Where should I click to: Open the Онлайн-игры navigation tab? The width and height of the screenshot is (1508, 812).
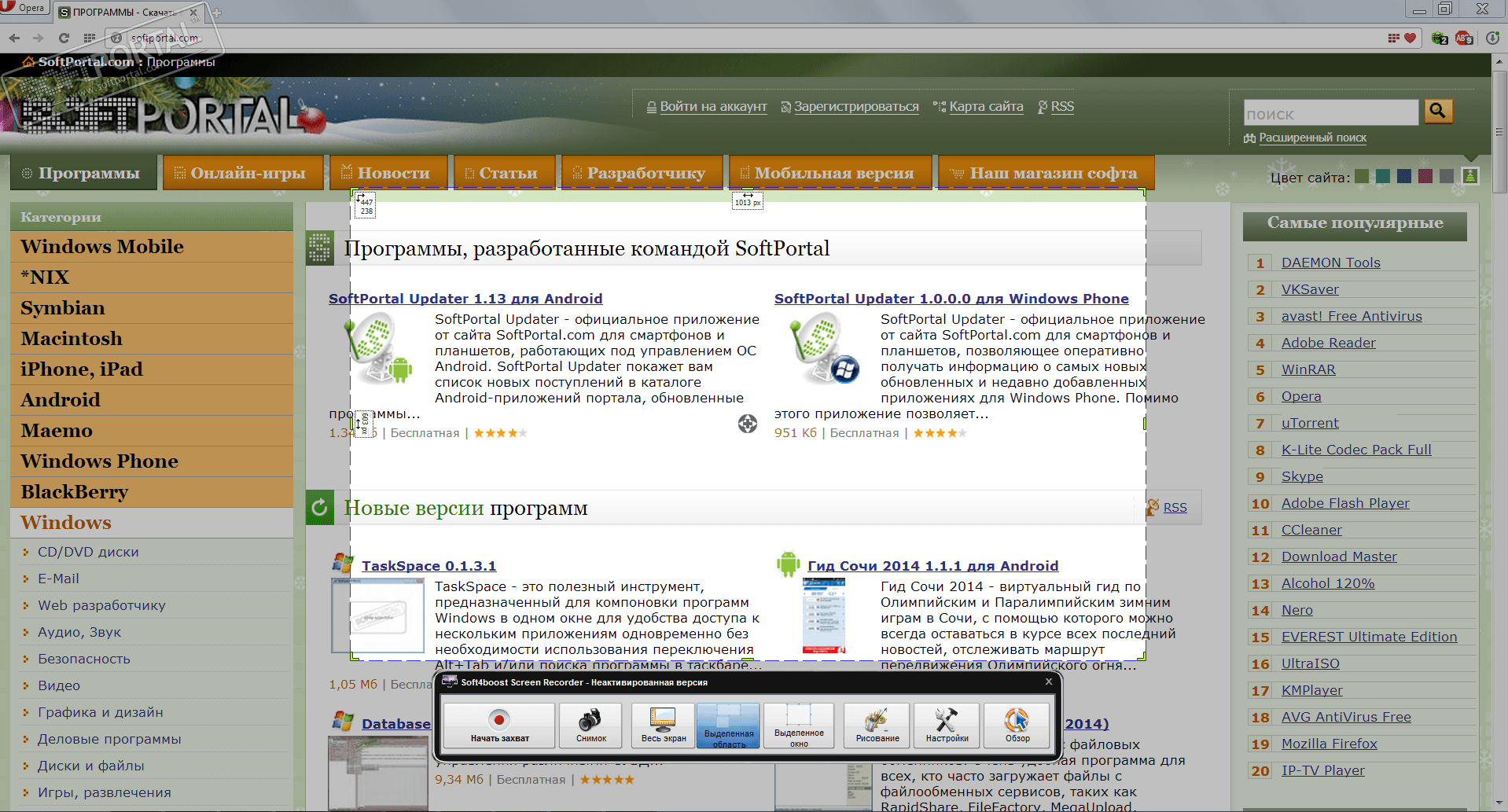coord(243,173)
